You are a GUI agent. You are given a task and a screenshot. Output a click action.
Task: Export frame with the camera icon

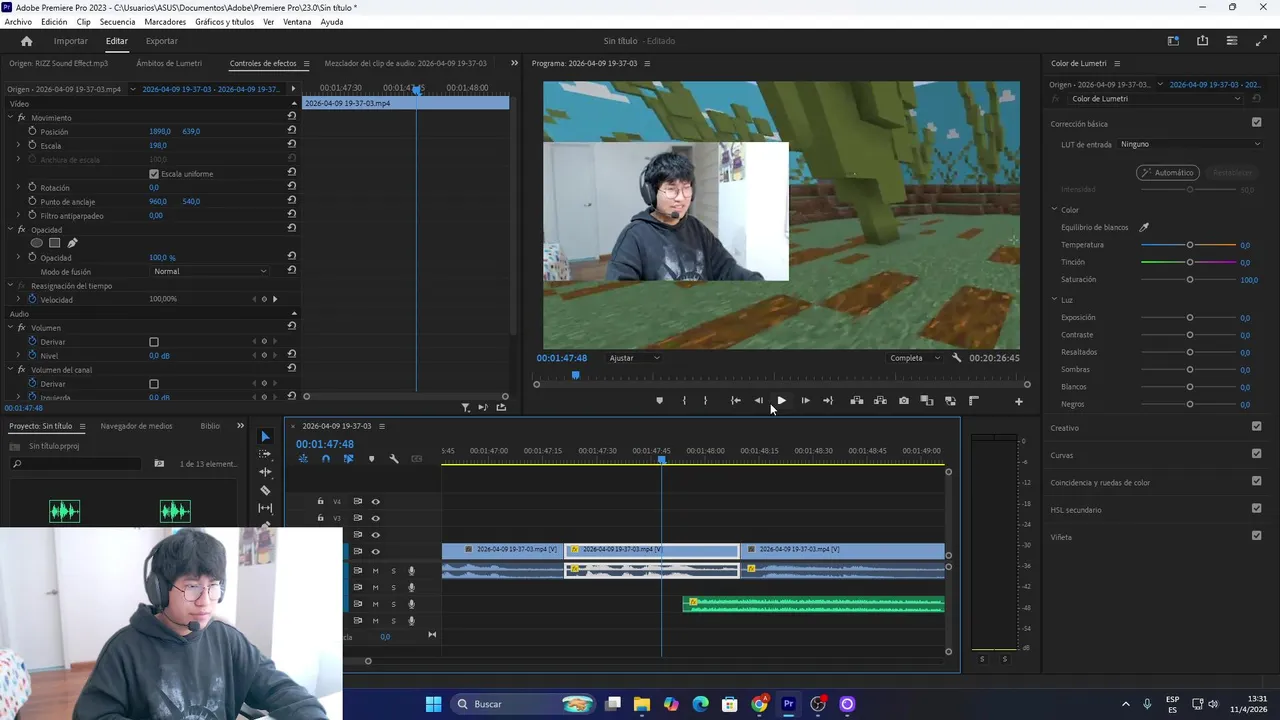(x=904, y=401)
